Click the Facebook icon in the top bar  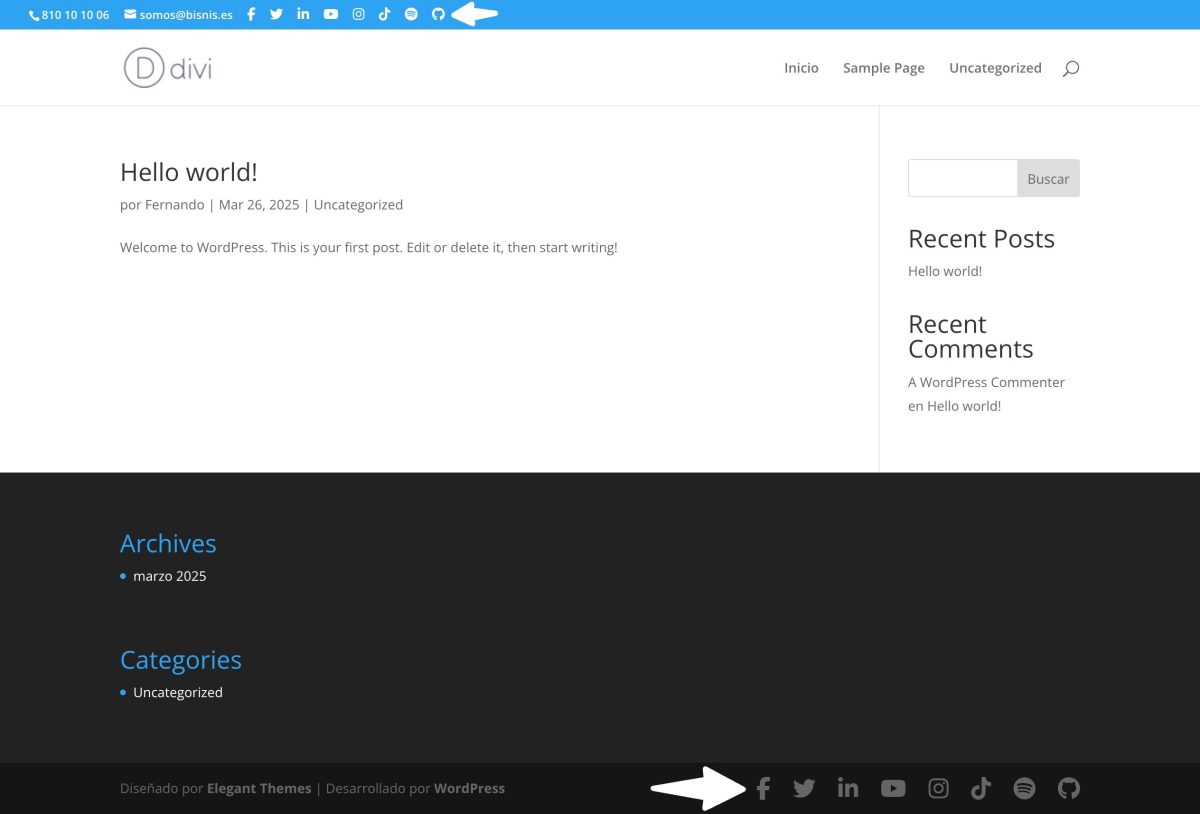[x=251, y=15]
